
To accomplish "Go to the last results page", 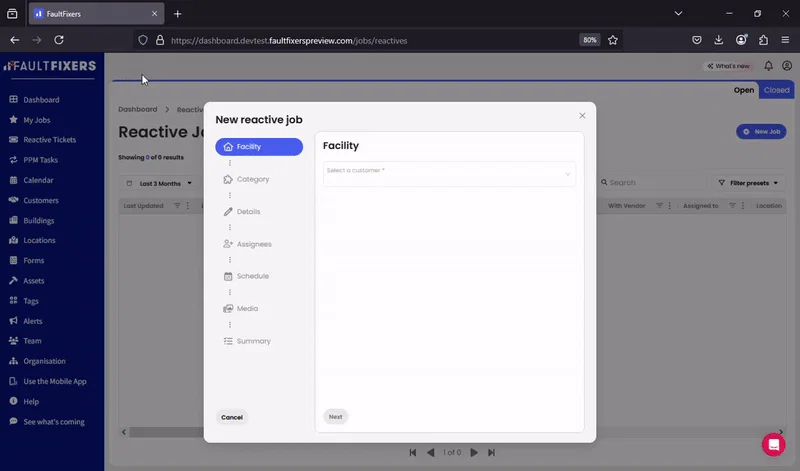I will tap(491, 453).
